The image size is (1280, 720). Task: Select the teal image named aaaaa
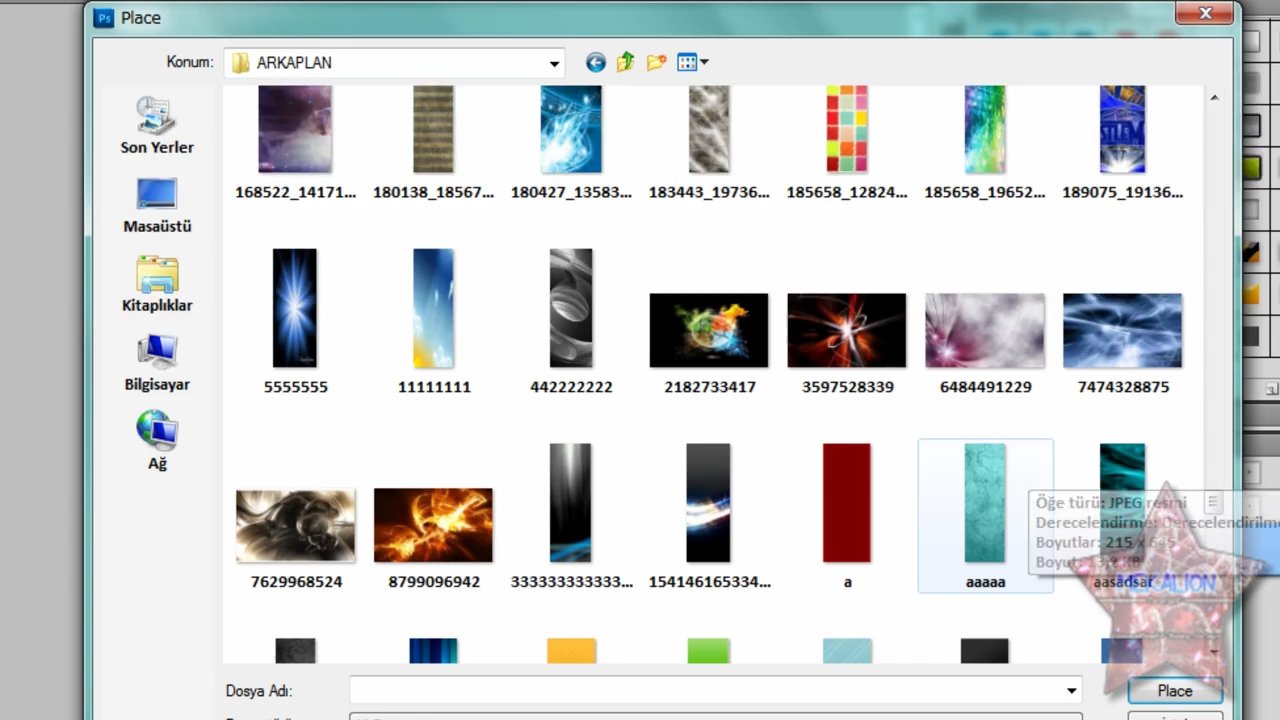985,503
